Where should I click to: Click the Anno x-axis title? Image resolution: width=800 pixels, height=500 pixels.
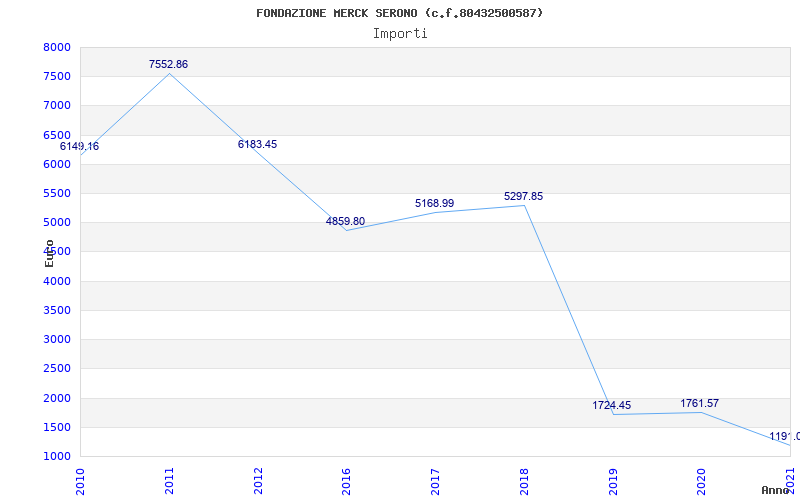(775, 490)
